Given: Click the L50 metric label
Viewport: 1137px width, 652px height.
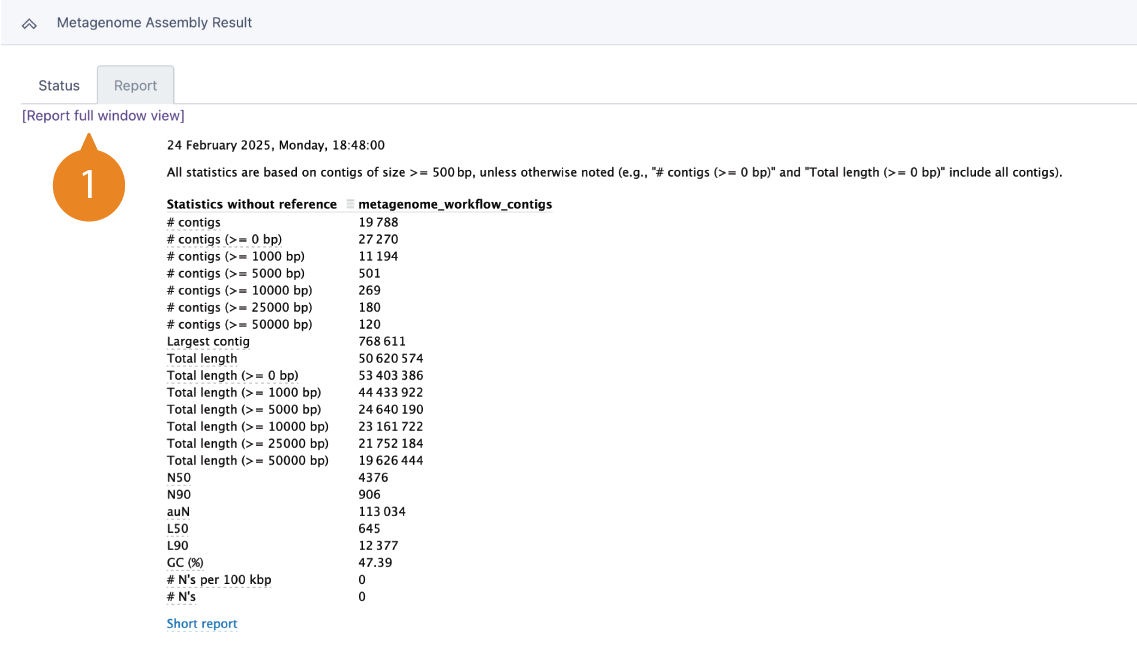Looking at the screenshot, I should (x=177, y=529).
